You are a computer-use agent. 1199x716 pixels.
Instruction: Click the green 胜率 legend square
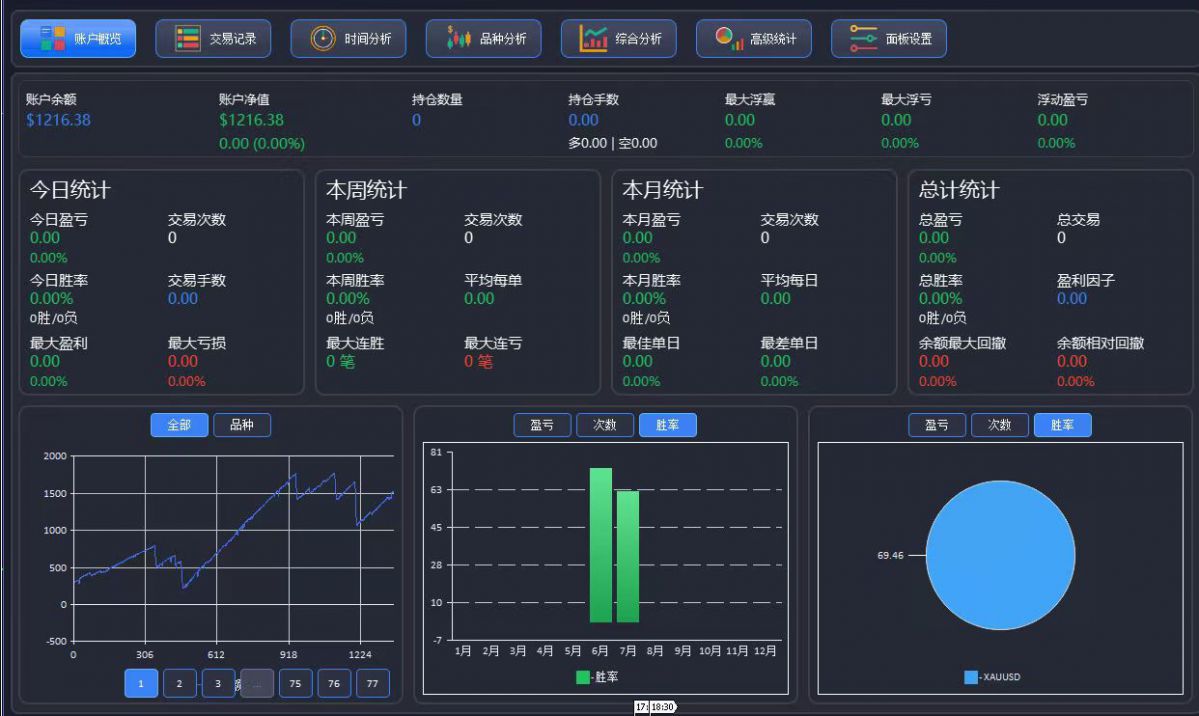583,677
